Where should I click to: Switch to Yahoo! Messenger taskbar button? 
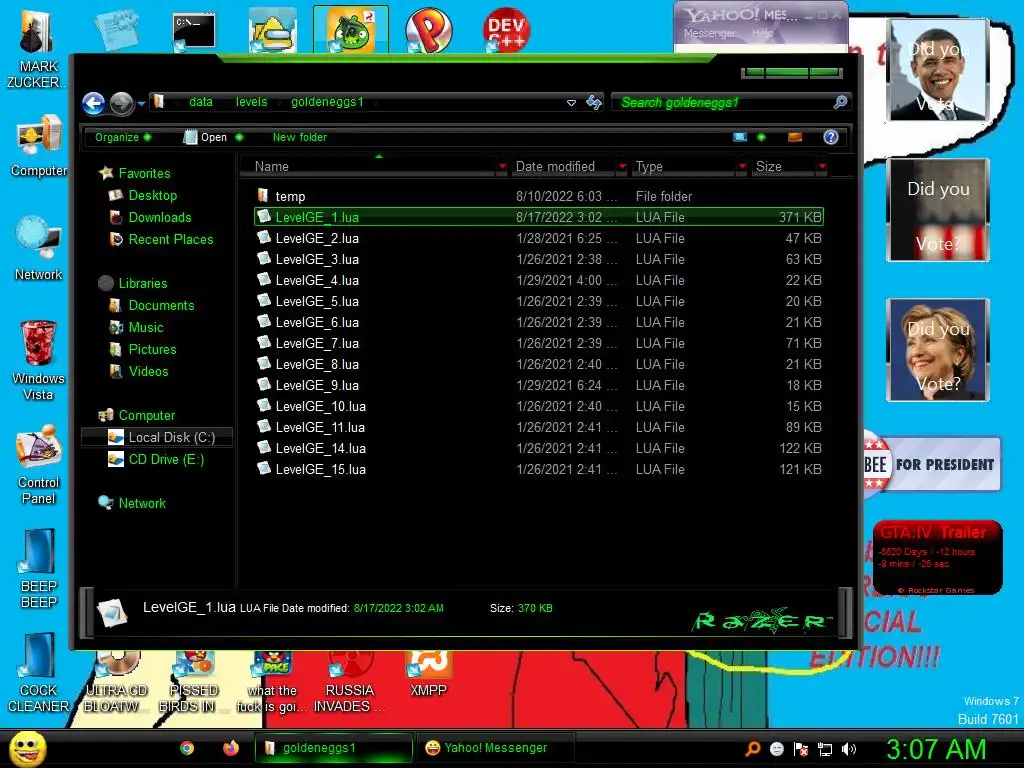point(495,748)
